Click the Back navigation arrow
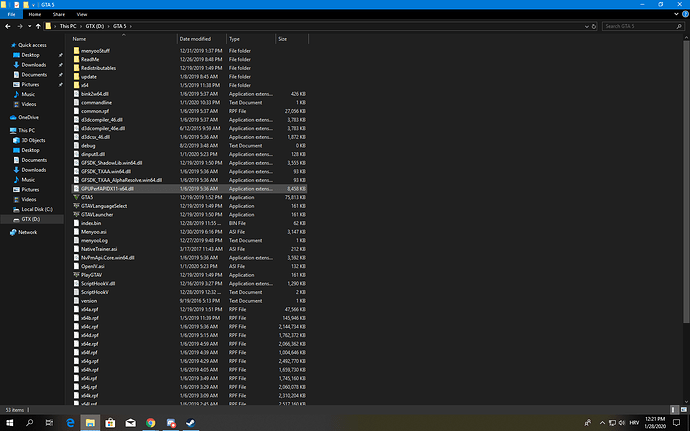Viewport: 690px width, 431px height. tap(8, 26)
